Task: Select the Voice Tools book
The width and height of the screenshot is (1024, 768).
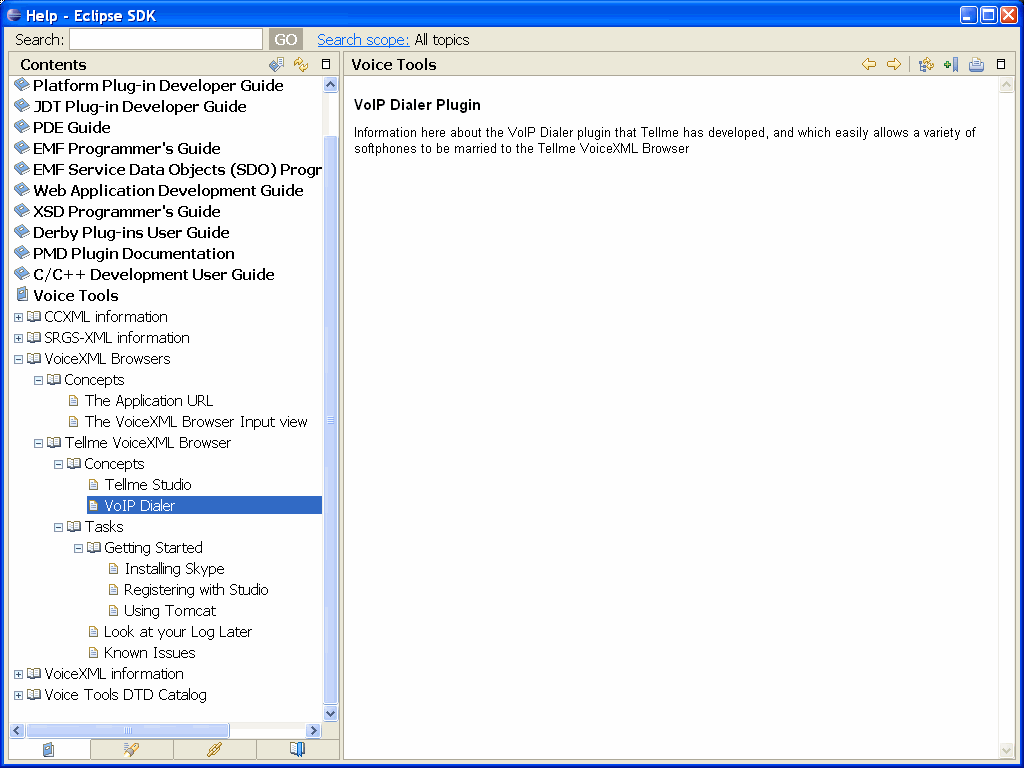Action: [x=76, y=295]
